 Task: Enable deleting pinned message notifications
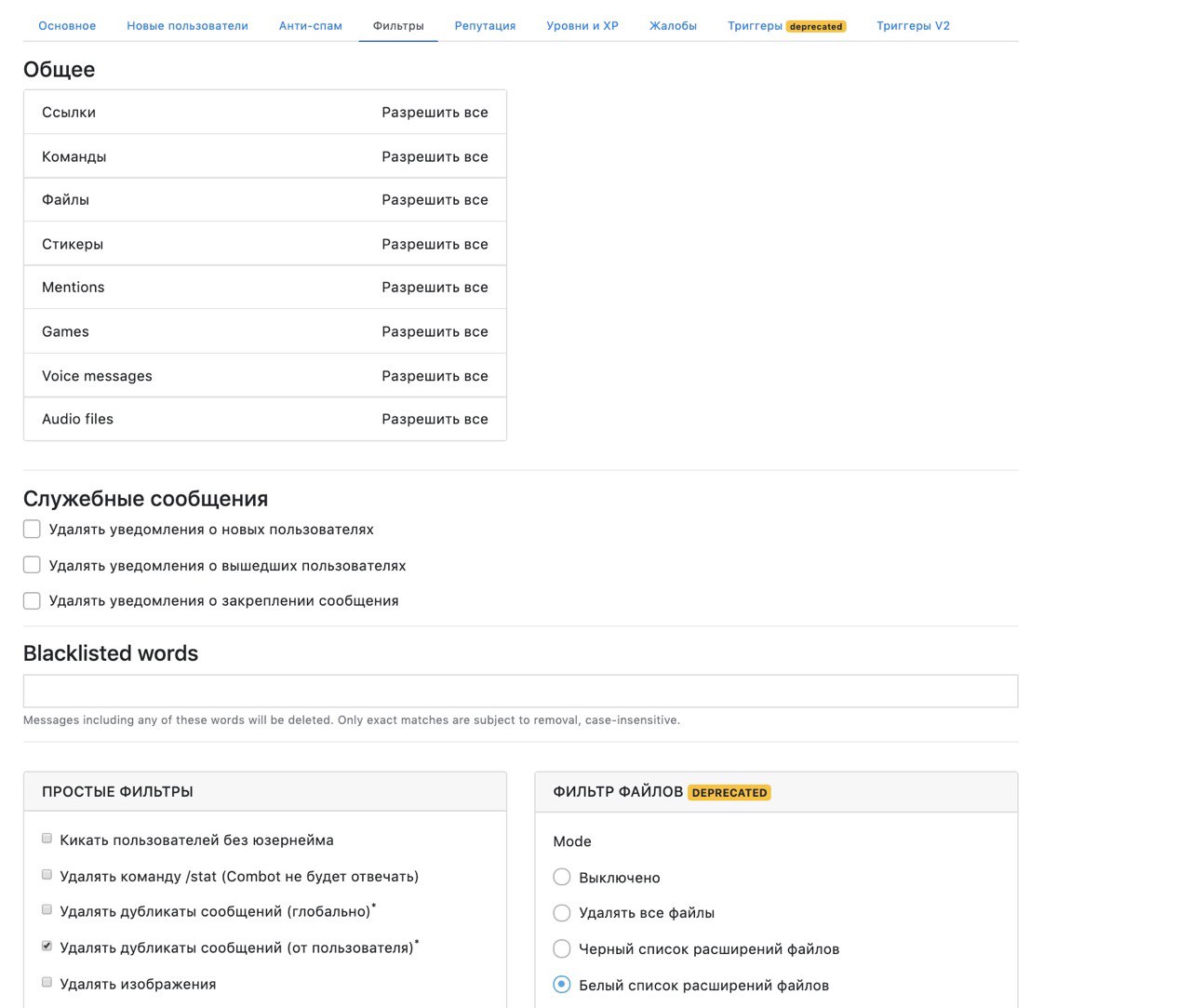[32, 601]
